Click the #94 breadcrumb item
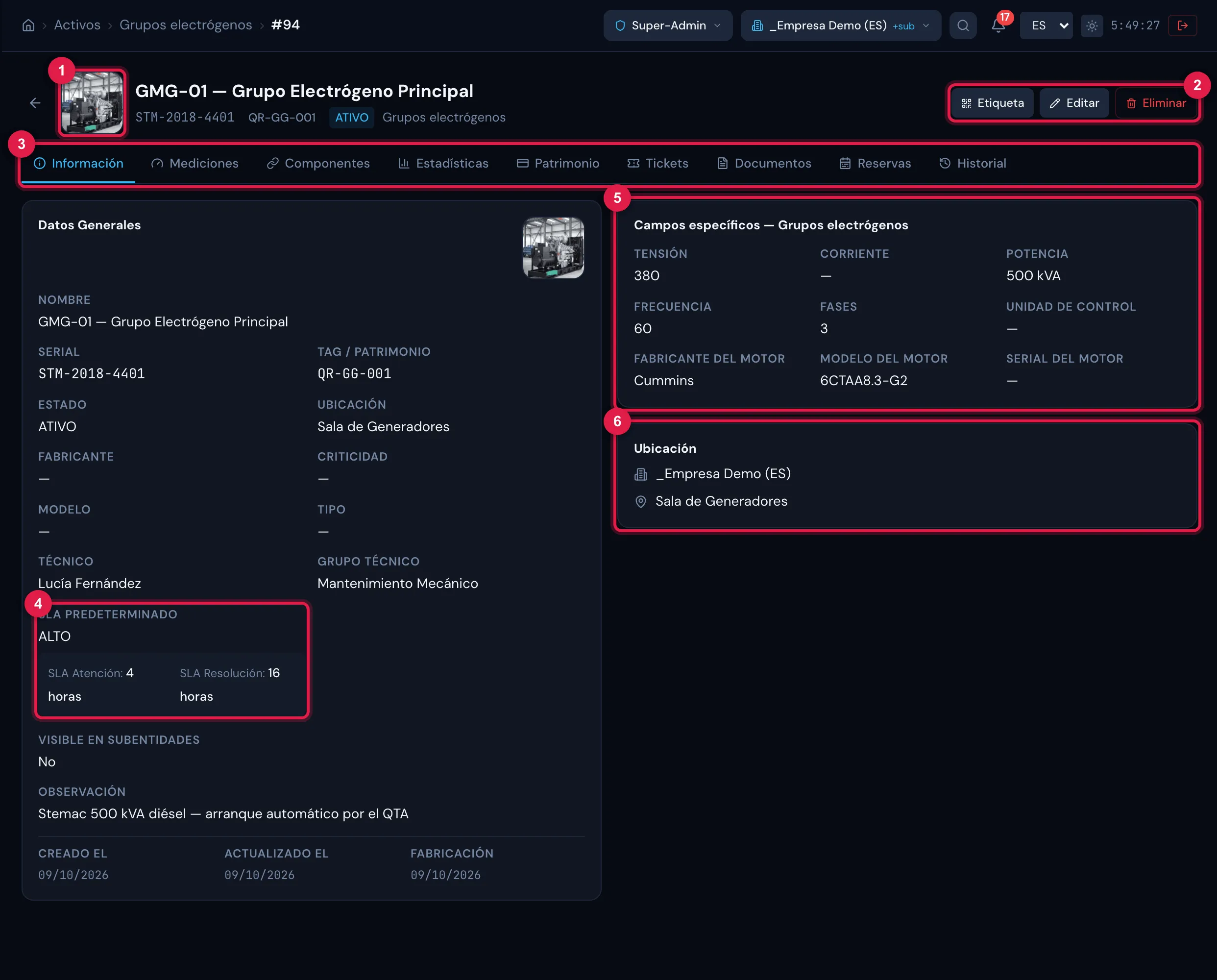1217x980 pixels. pos(286,25)
